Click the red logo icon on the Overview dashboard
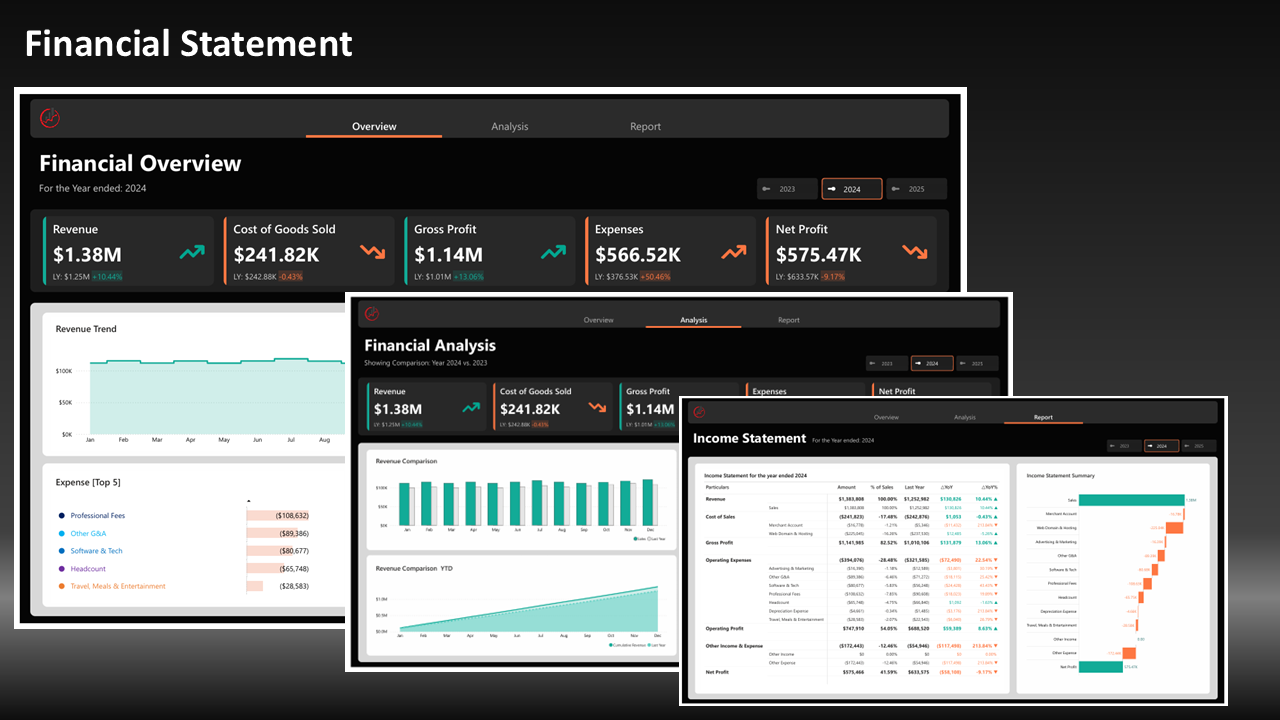This screenshot has height=720, width=1280. click(x=50, y=118)
